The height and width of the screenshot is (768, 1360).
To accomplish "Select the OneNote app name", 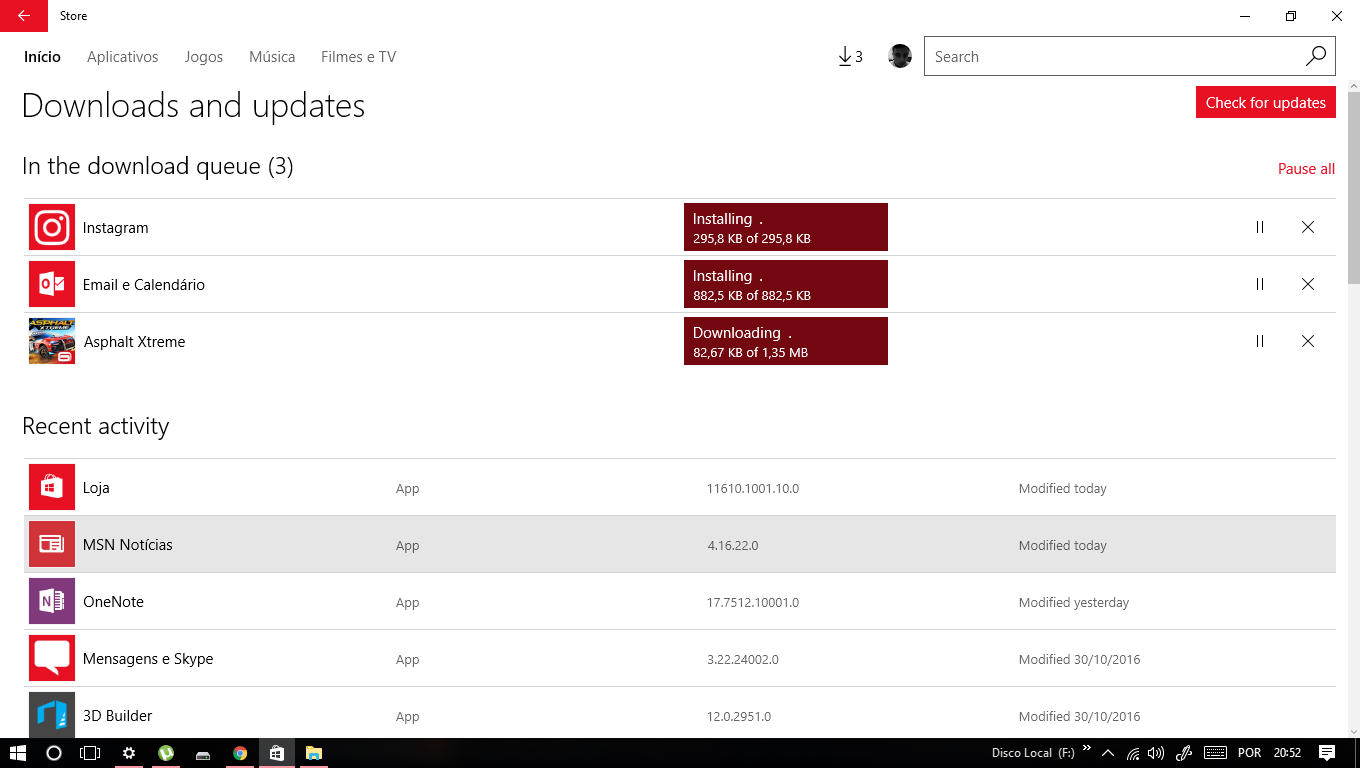I will [113, 602].
